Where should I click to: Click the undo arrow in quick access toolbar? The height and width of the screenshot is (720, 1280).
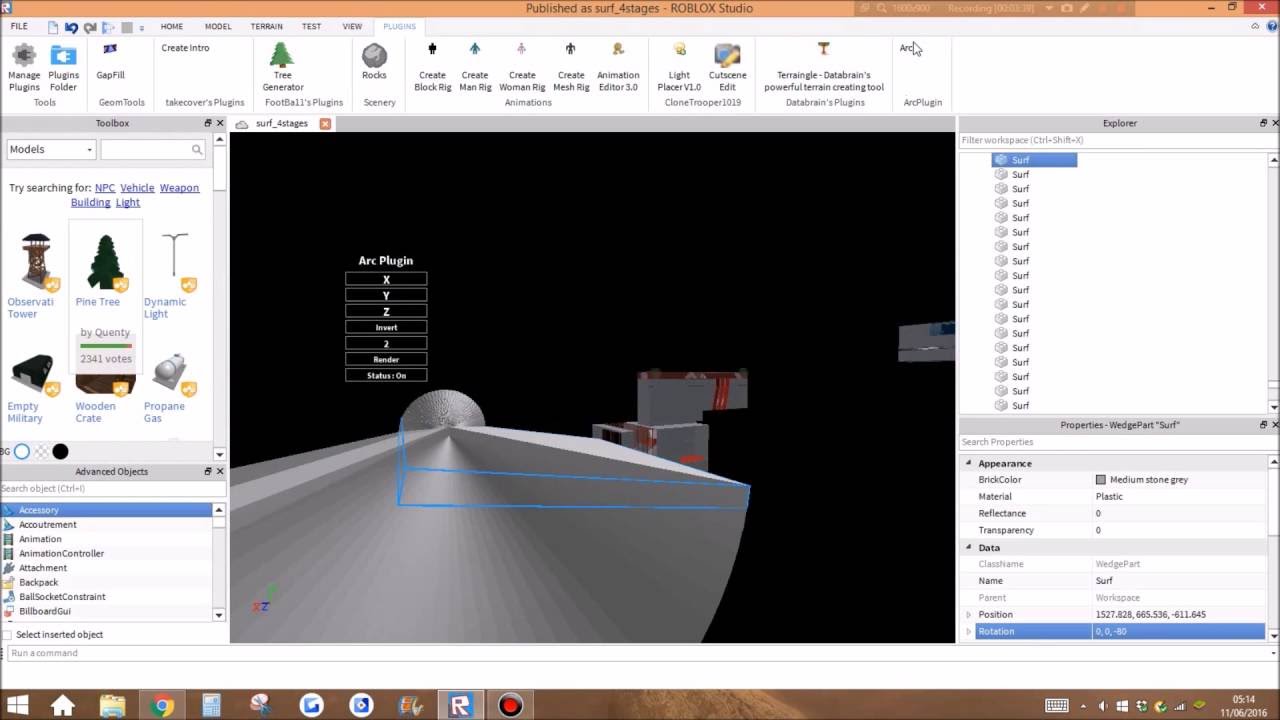pos(71,27)
